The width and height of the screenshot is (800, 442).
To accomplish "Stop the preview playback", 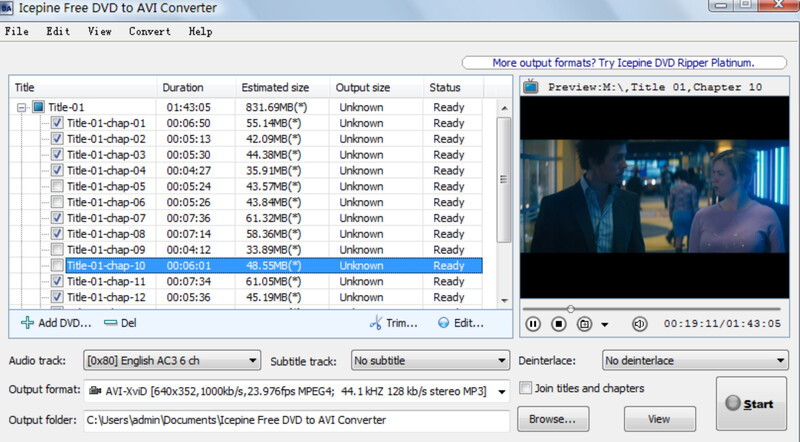I will click(559, 324).
